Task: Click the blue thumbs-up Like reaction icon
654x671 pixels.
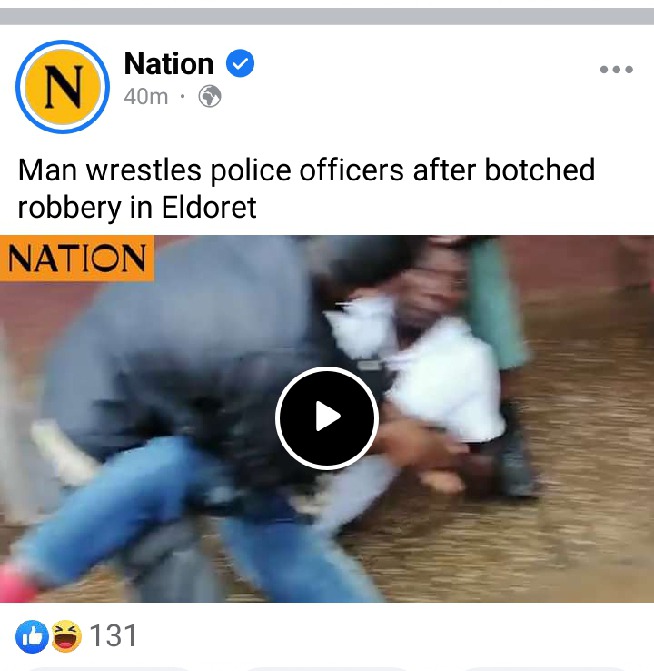Action: point(32,636)
